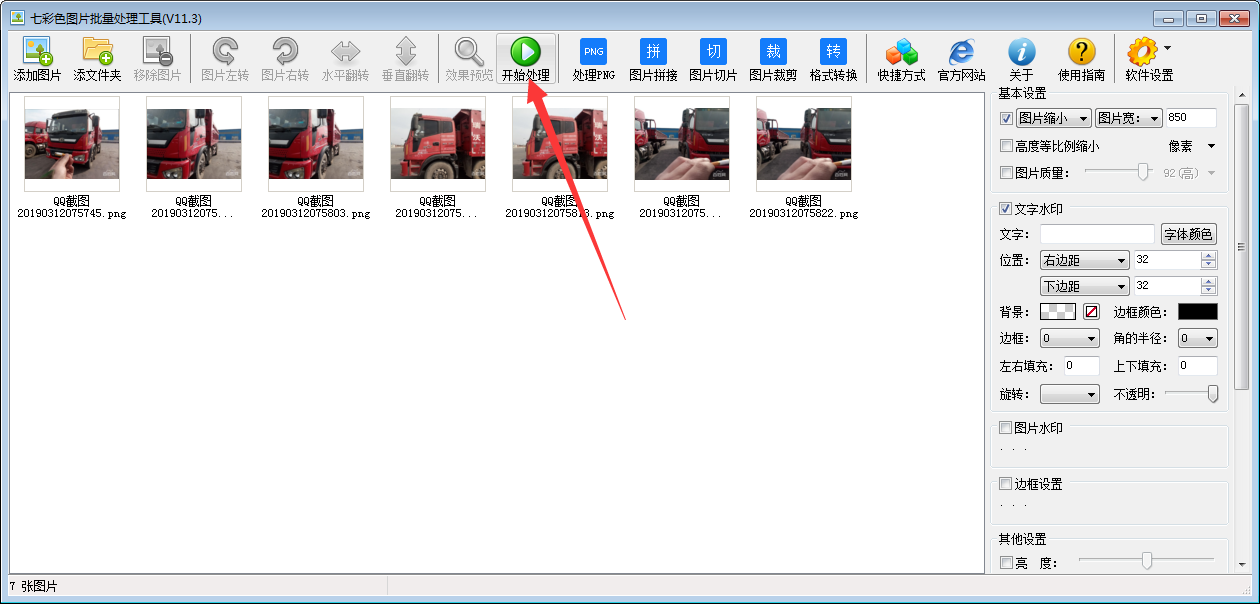Open the 图片宽 dropdown
The image size is (1260, 604).
1129,119
